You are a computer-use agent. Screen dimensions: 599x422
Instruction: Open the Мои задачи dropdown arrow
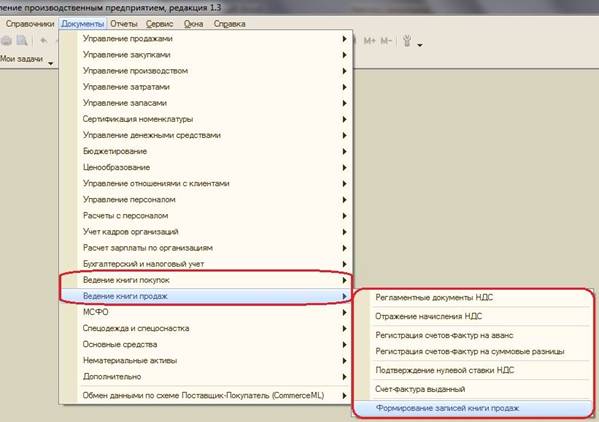point(50,63)
